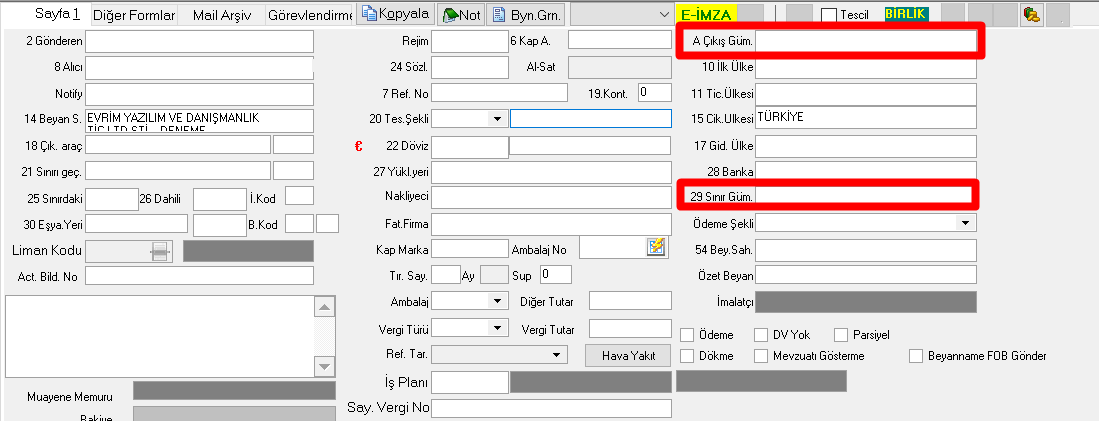Screen dimensions: 1099x421
Task: Click the Byn.Grn. document toolbar button
Action: coord(525,14)
